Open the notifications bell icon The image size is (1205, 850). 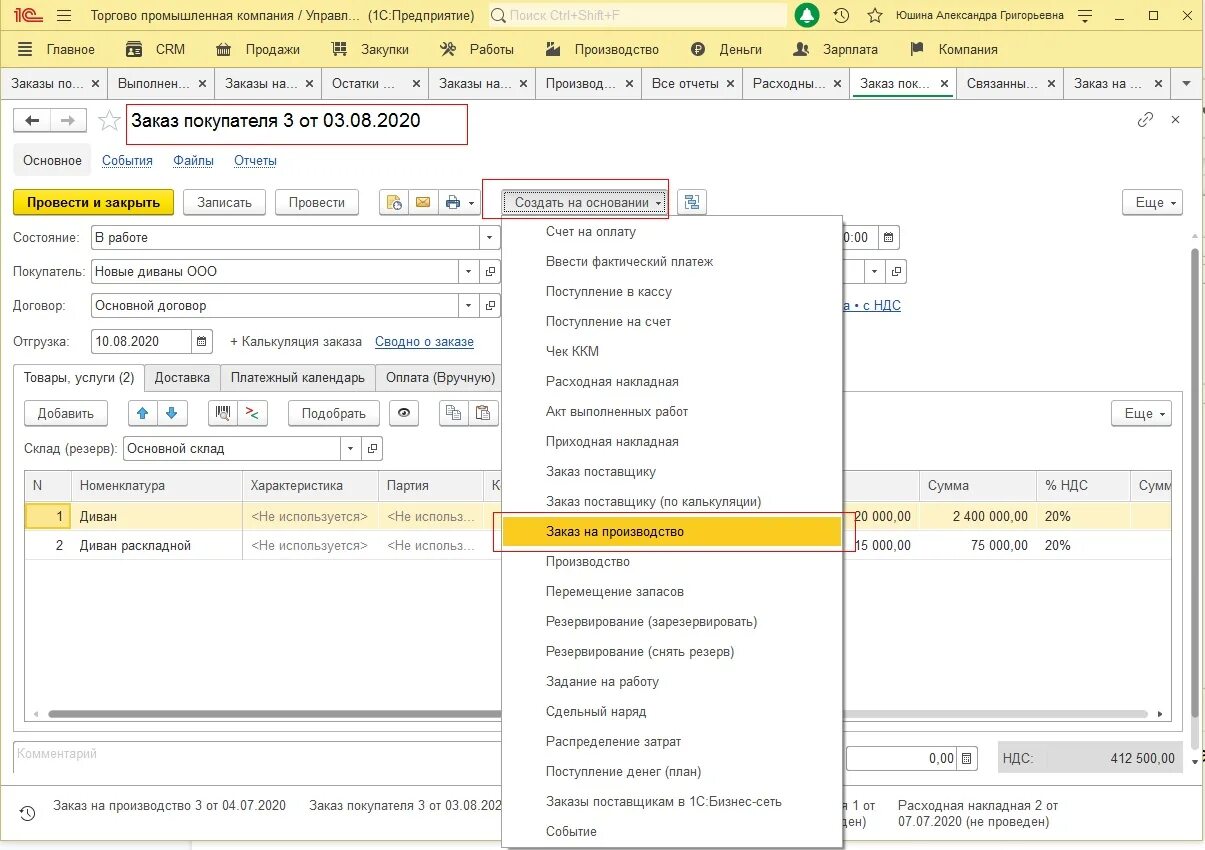point(807,16)
